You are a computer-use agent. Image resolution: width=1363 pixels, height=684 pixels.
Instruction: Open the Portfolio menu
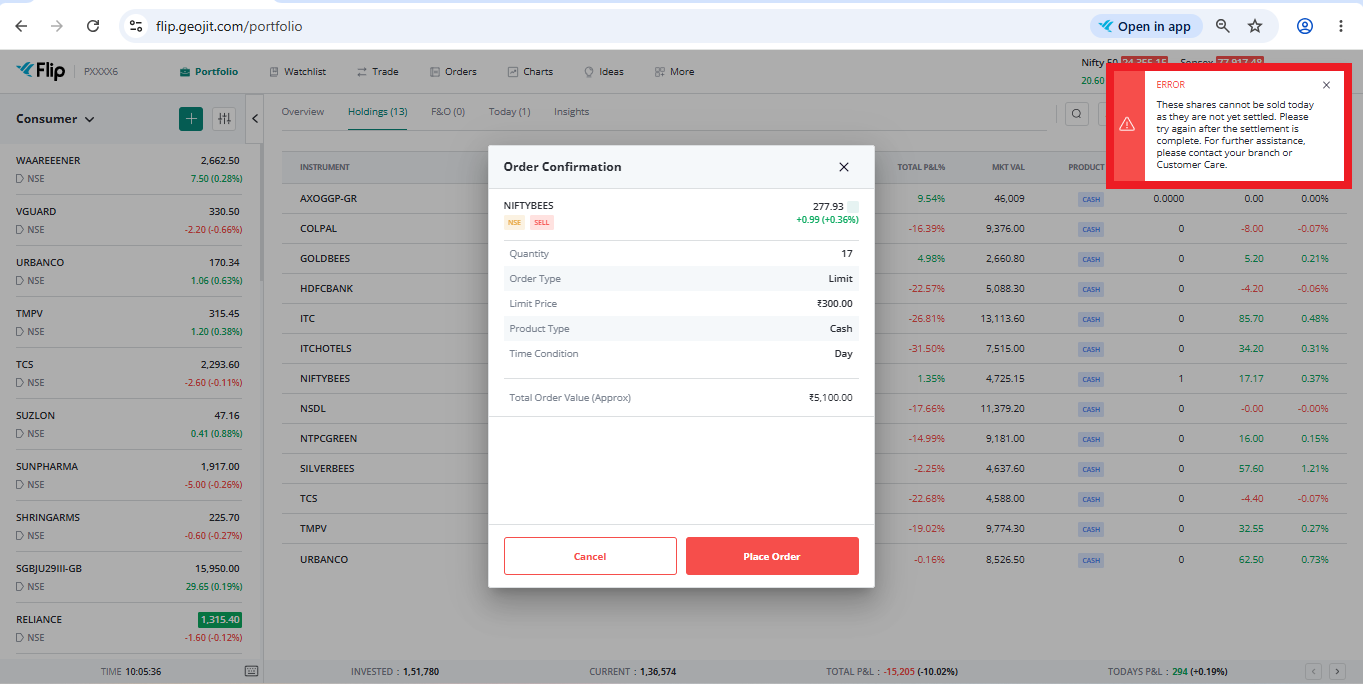coord(209,72)
